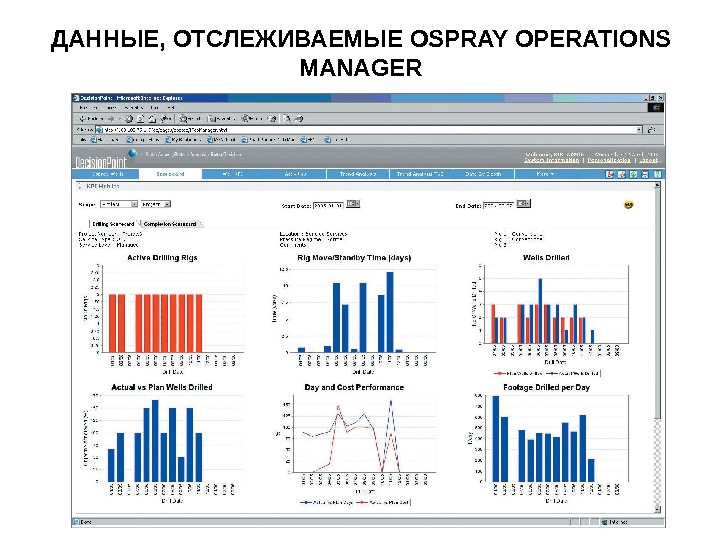This screenshot has width=720, height=540.
Task: Open the Trend Analysis TVD tab
Action: click(420, 174)
